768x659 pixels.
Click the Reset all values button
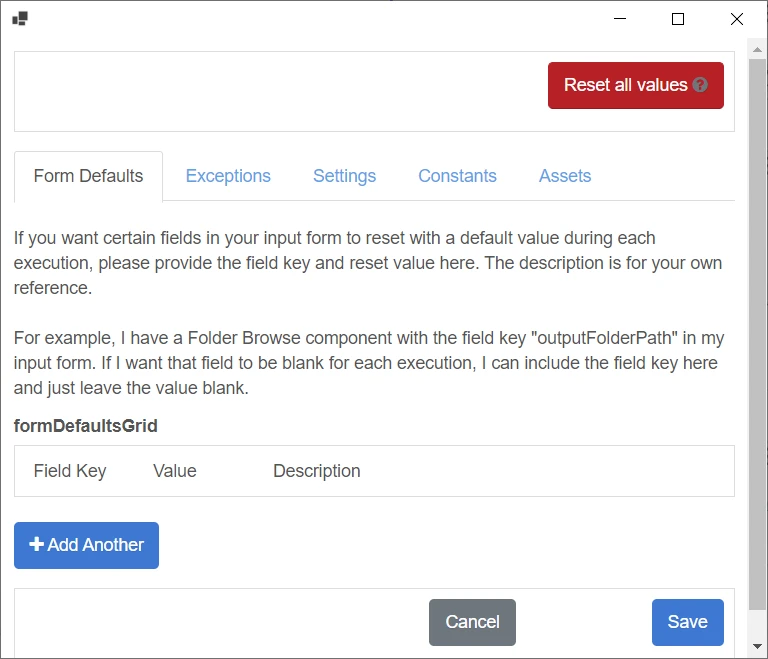pyautogui.click(x=636, y=85)
